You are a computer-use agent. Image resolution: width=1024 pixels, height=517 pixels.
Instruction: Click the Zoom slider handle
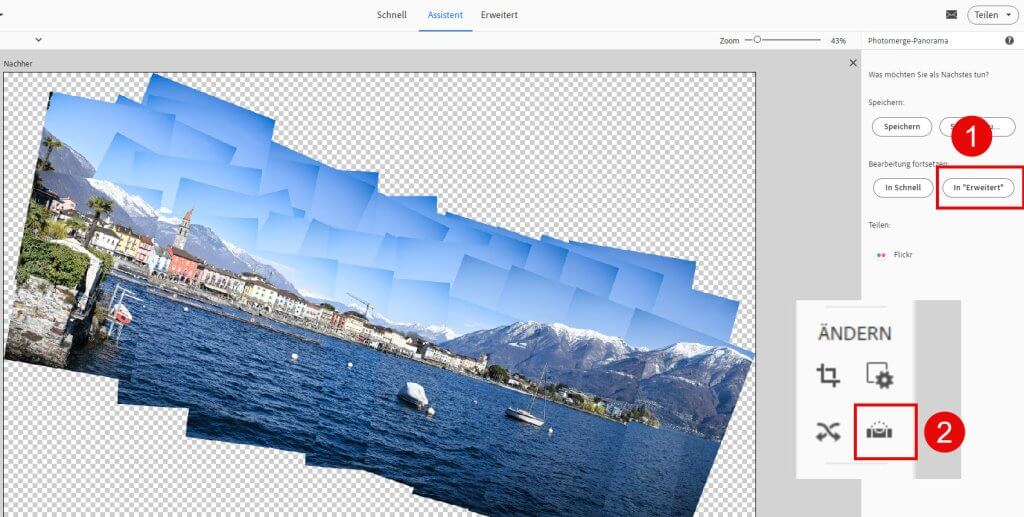pos(757,40)
